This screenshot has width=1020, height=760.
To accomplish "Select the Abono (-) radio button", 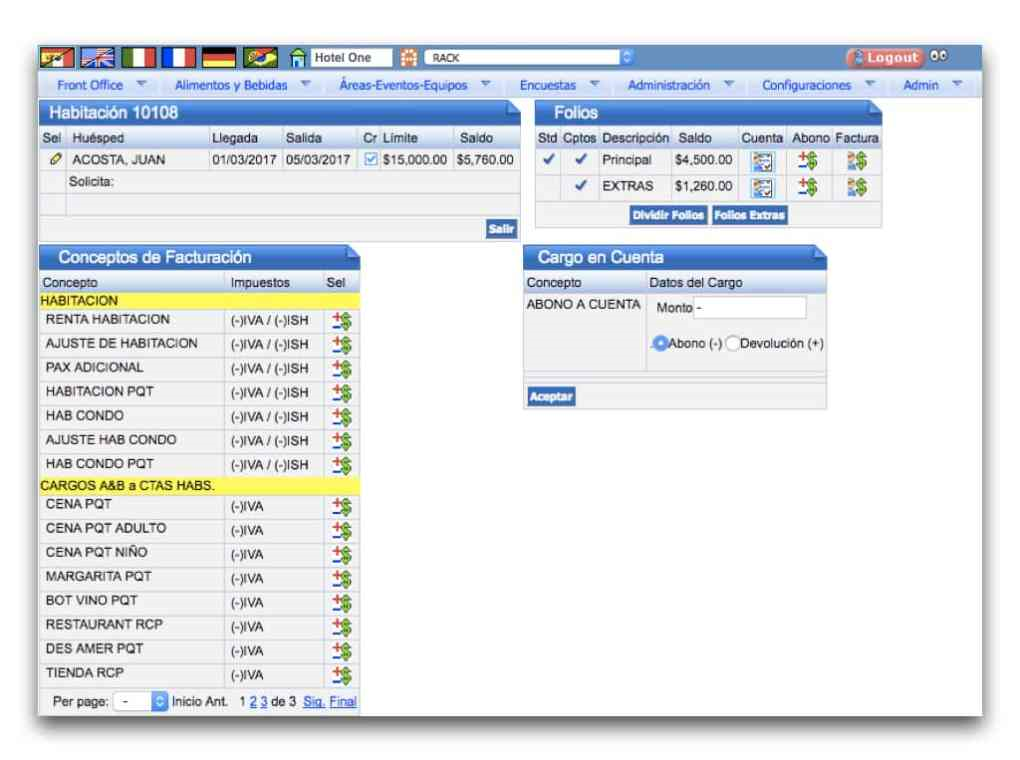I will (x=660, y=343).
